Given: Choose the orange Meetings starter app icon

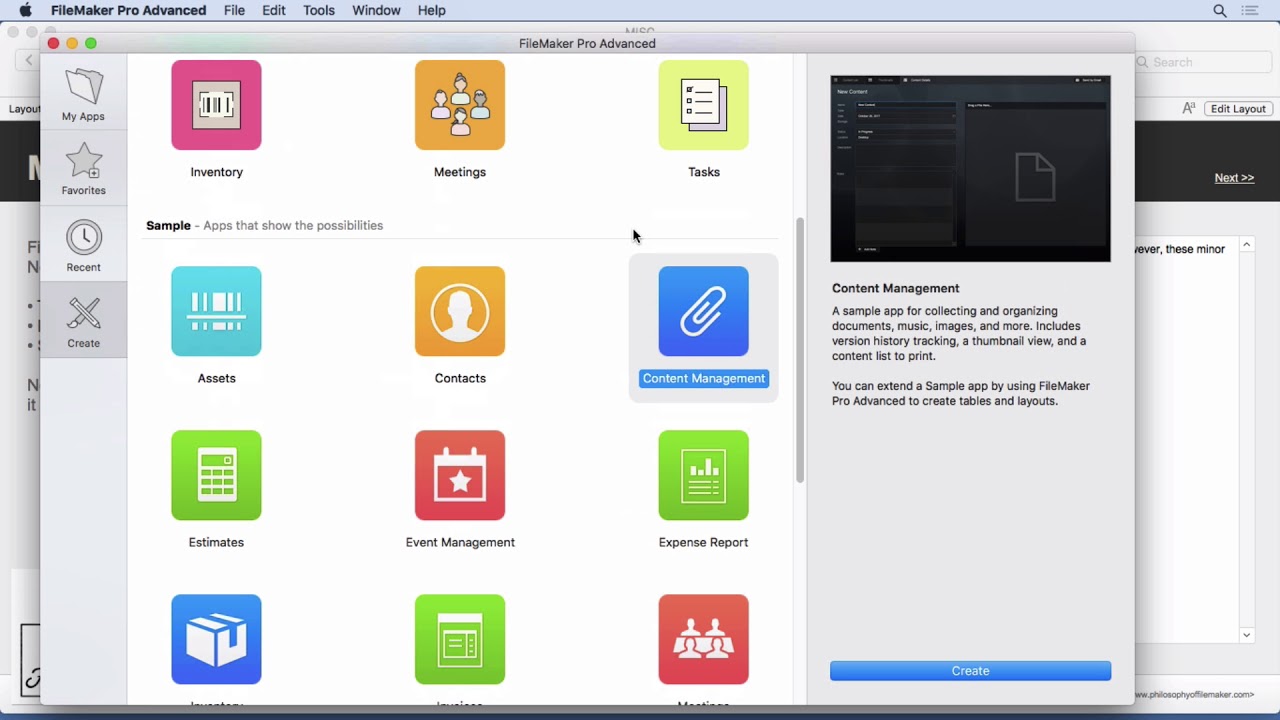Looking at the screenshot, I should tap(460, 105).
